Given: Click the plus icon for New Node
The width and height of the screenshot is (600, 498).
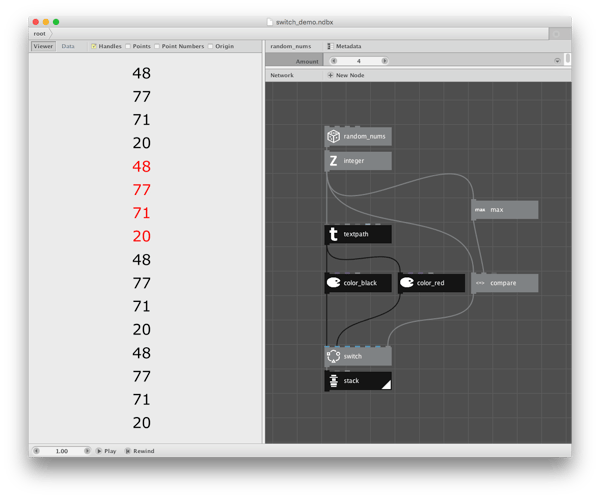Looking at the screenshot, I should tap(330, 75).
